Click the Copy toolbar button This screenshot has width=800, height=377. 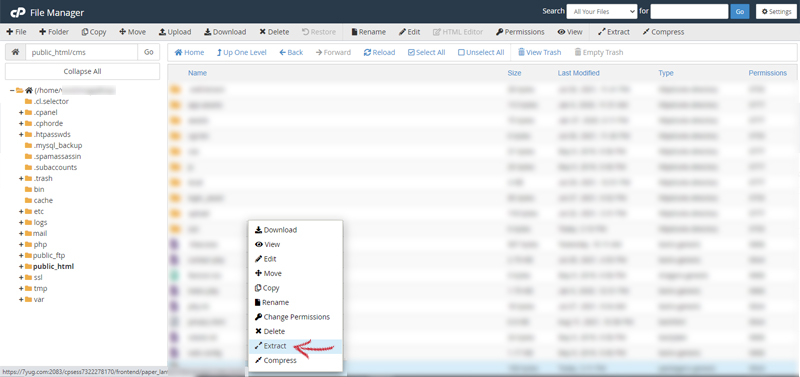pyautogui.click(x=94, y=32)
